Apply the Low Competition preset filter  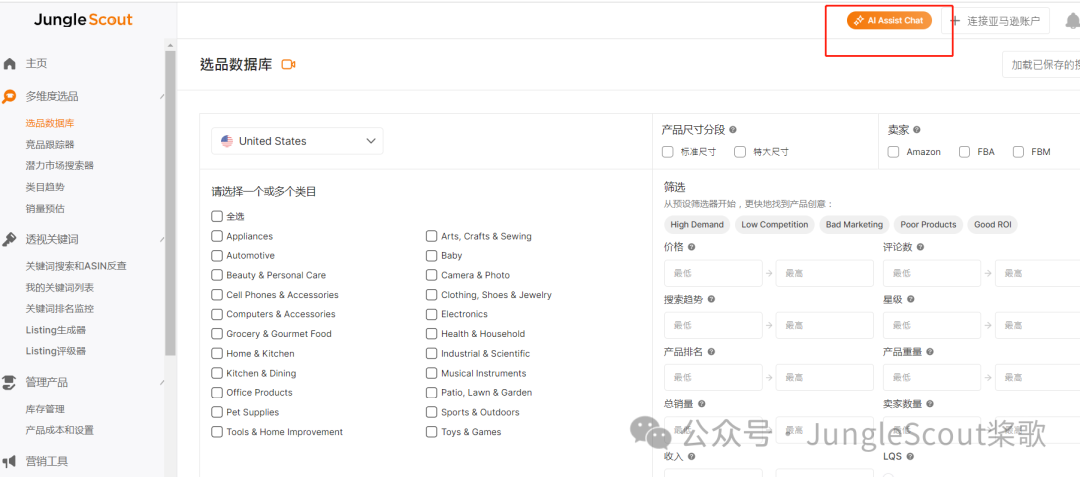click(x=775, y=224)
